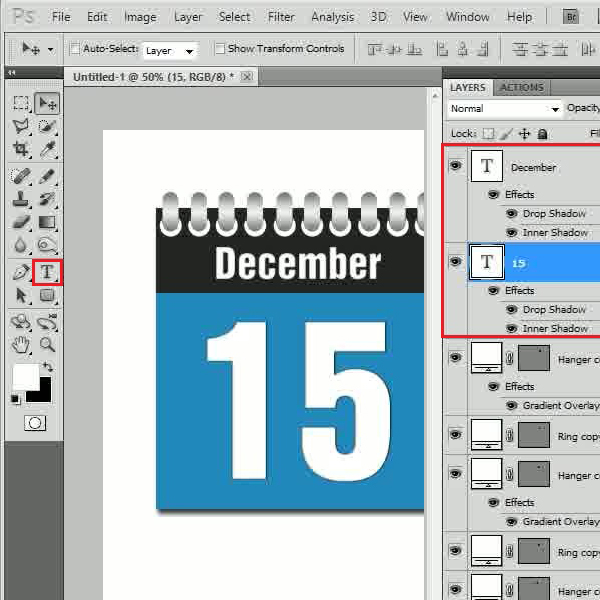Select the Lasso tool
The height and width of the screenshot is (600, 600).
point(21,126)
